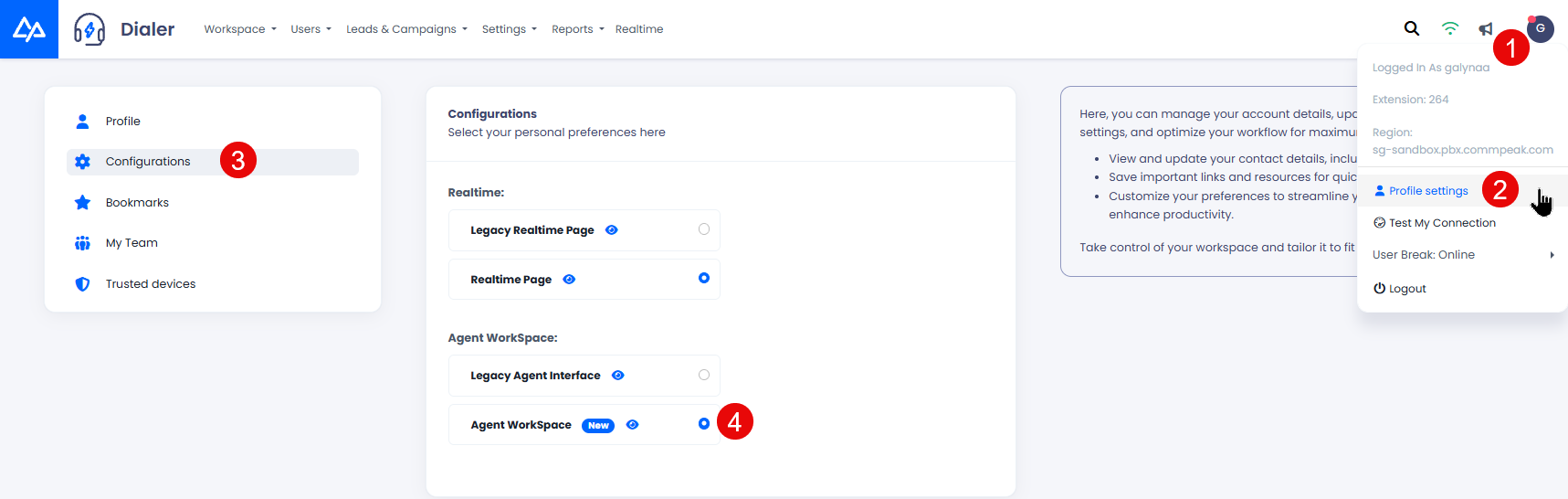Preview Legacy Agent Interface eye icon

click(618, 375)
